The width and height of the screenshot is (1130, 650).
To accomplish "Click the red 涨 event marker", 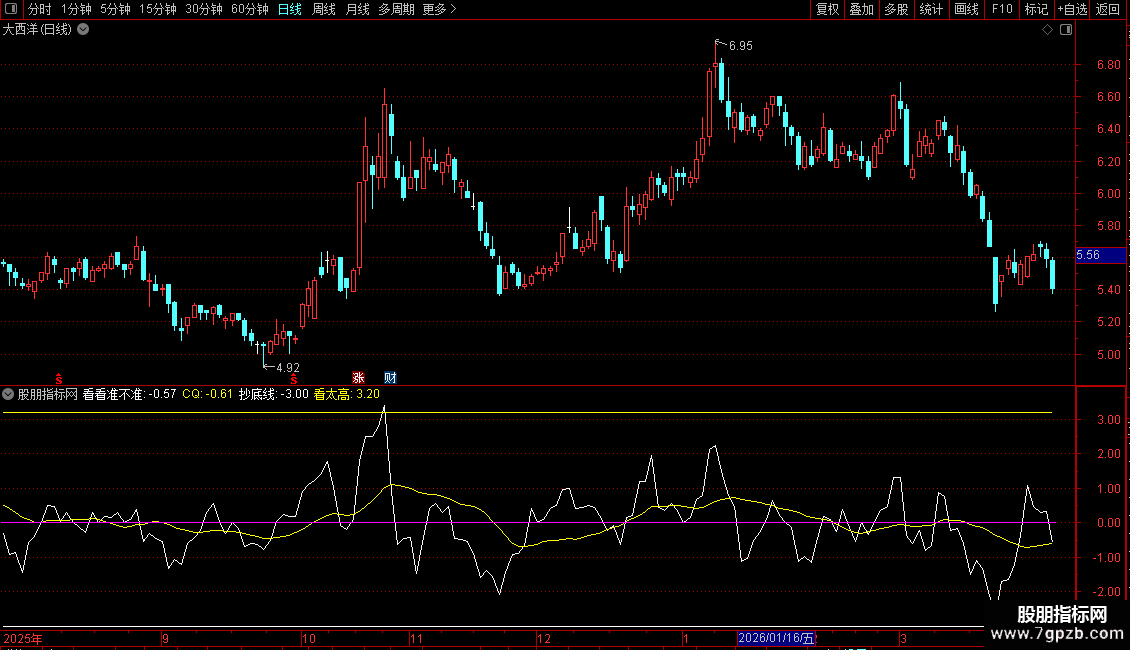I will point(358,378).
